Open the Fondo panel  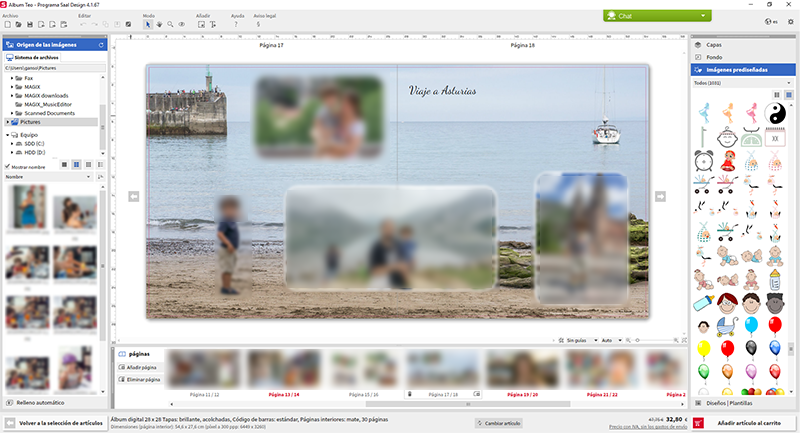point(743,57)
